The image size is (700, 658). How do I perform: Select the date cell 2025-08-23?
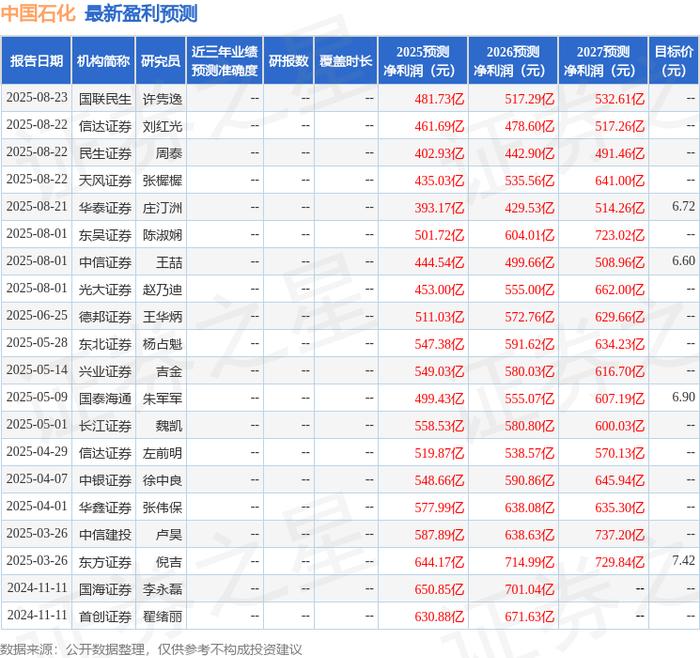tap(37, 98)
